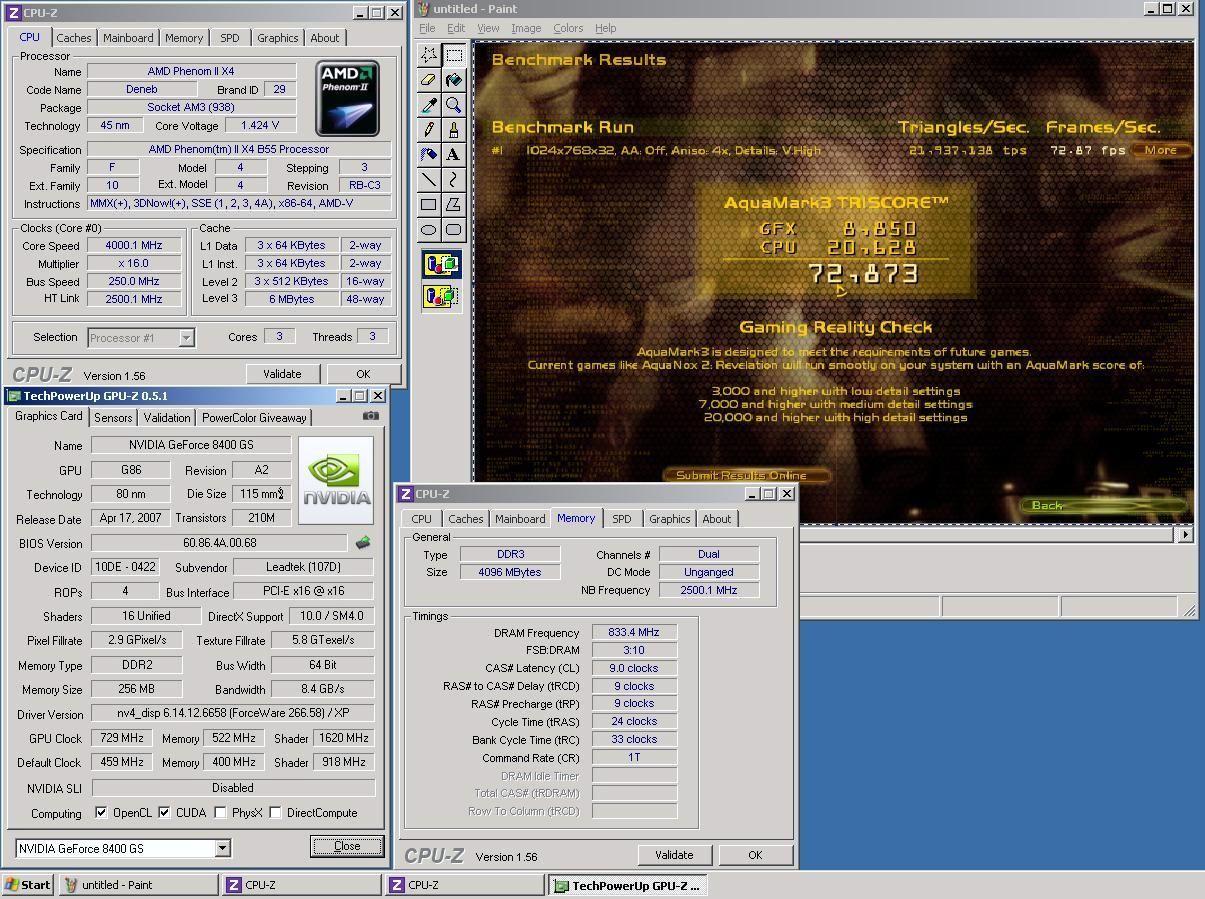Viewport: 1205px width, 899px height.
Task: Choose the Ellipse shape tool
Action: click(428, 230)
